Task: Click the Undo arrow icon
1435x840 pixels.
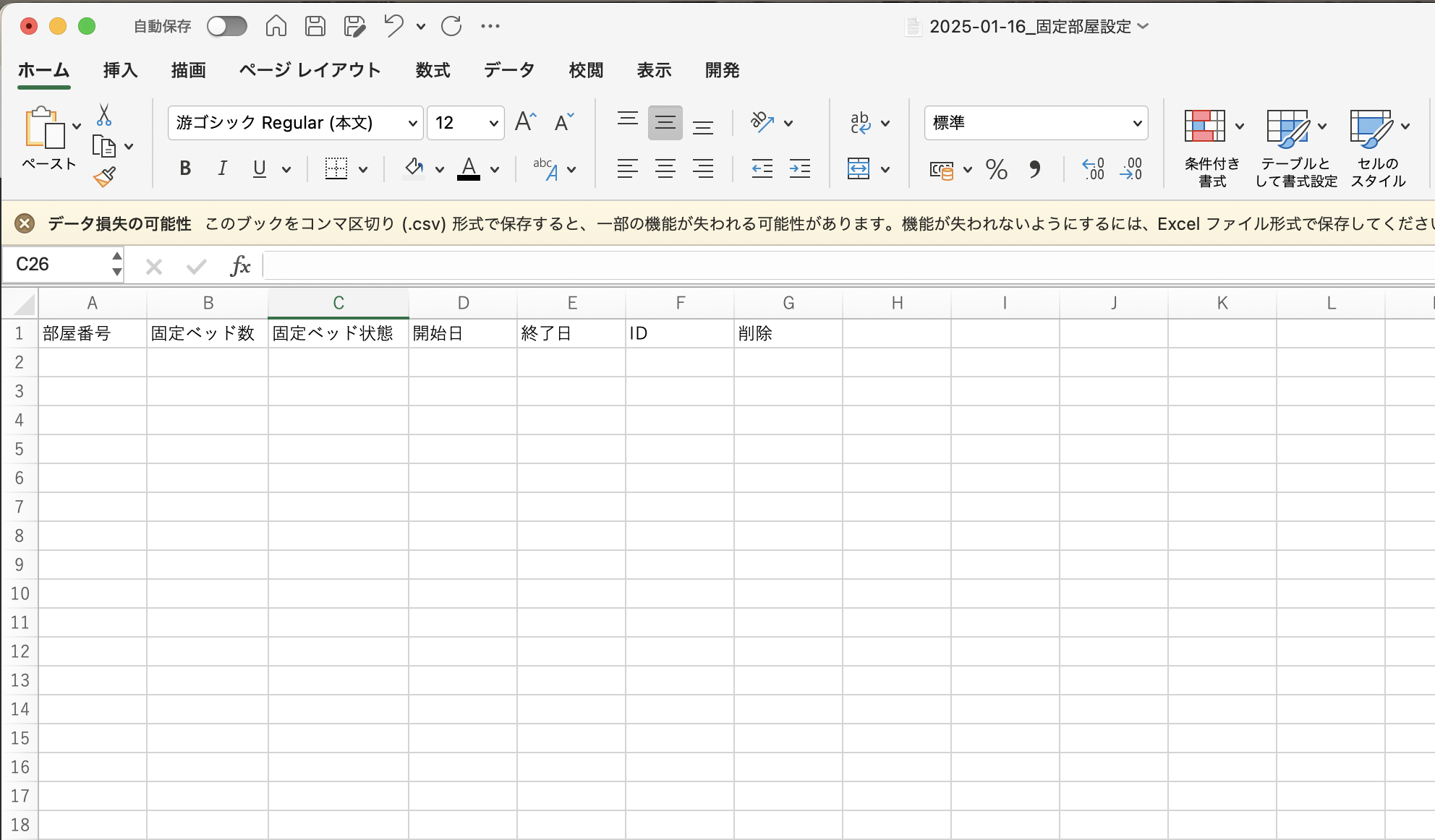Action: tap(393, 27)
